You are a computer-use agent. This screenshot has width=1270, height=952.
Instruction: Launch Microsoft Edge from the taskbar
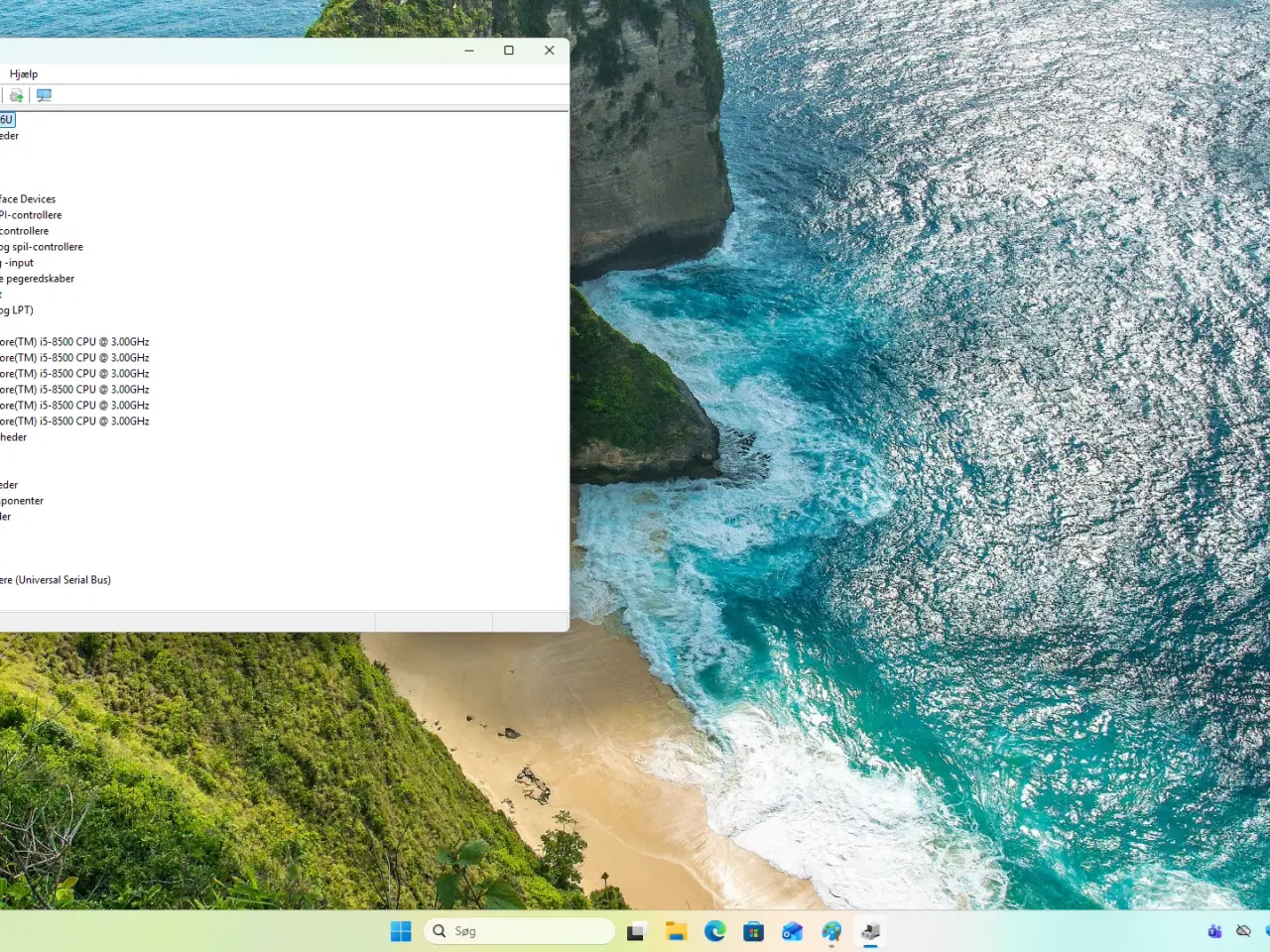(714, 930)
